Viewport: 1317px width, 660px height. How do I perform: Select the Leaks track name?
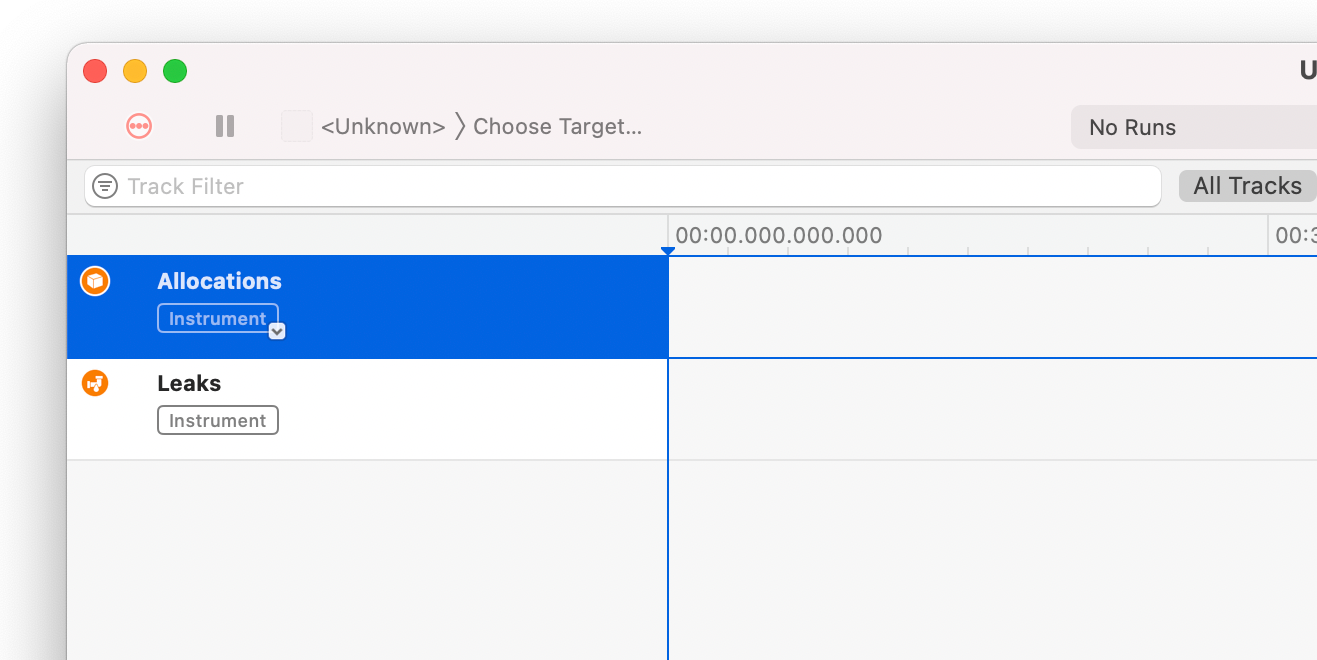pyautogui.click(x=189, y=383)
